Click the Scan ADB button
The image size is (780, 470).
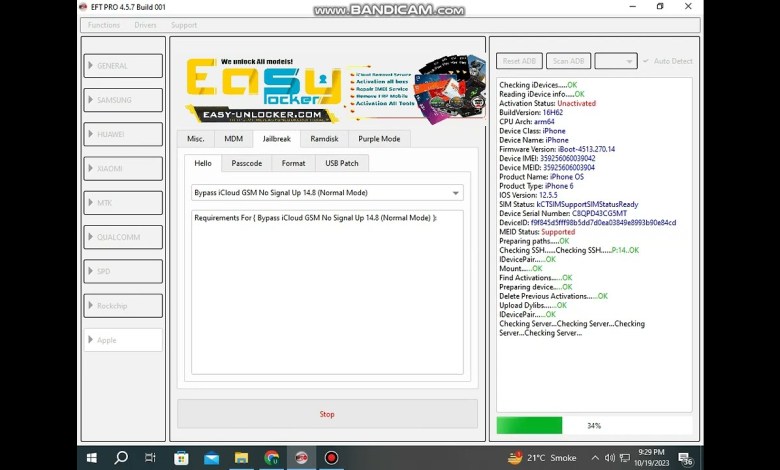click(x=568, y=61)
